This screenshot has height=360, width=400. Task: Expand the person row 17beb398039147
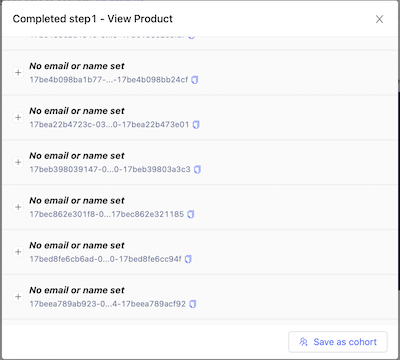click(18, 162)
